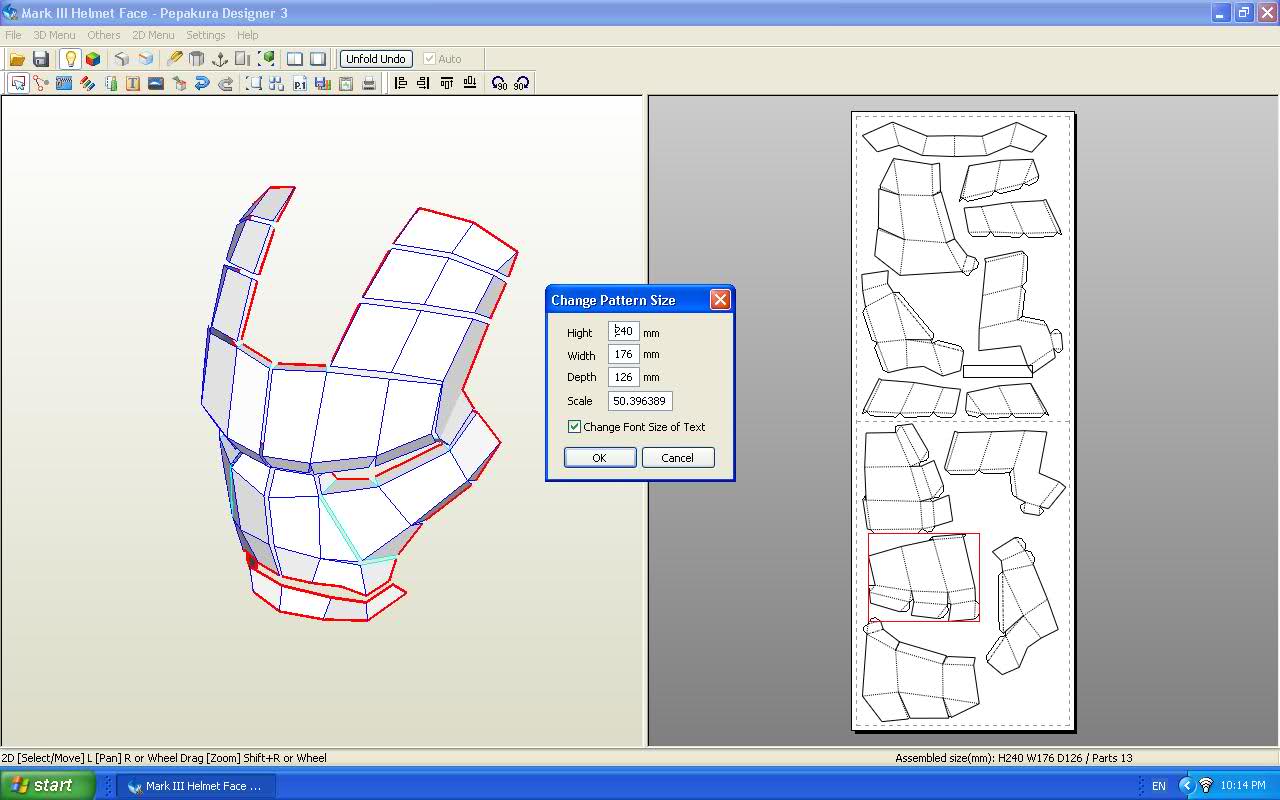Image resolution: width=1280 pixels, height=800 pixels.
Task: Rotate part 90 degrees counterclockwise
Action: coord(499,84)
